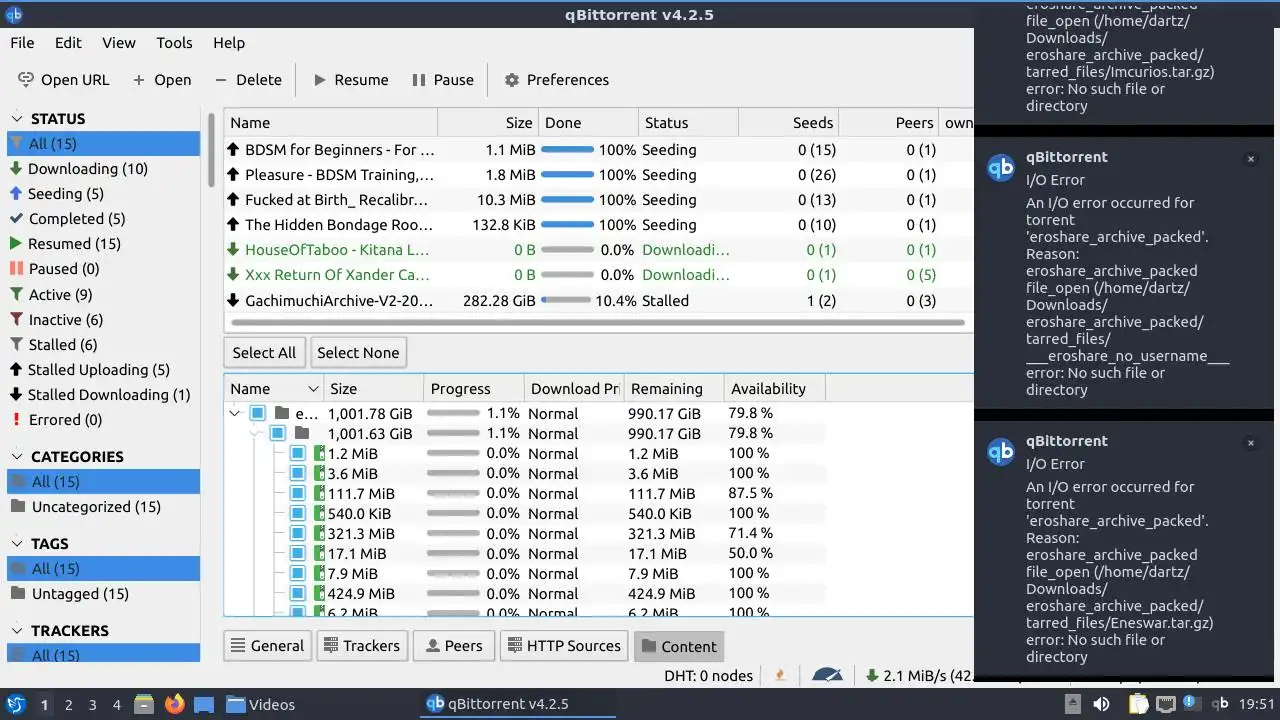Switch to the Trackers tab
Viewport: 1280px width, 720px height.
(x=362, y=646)
